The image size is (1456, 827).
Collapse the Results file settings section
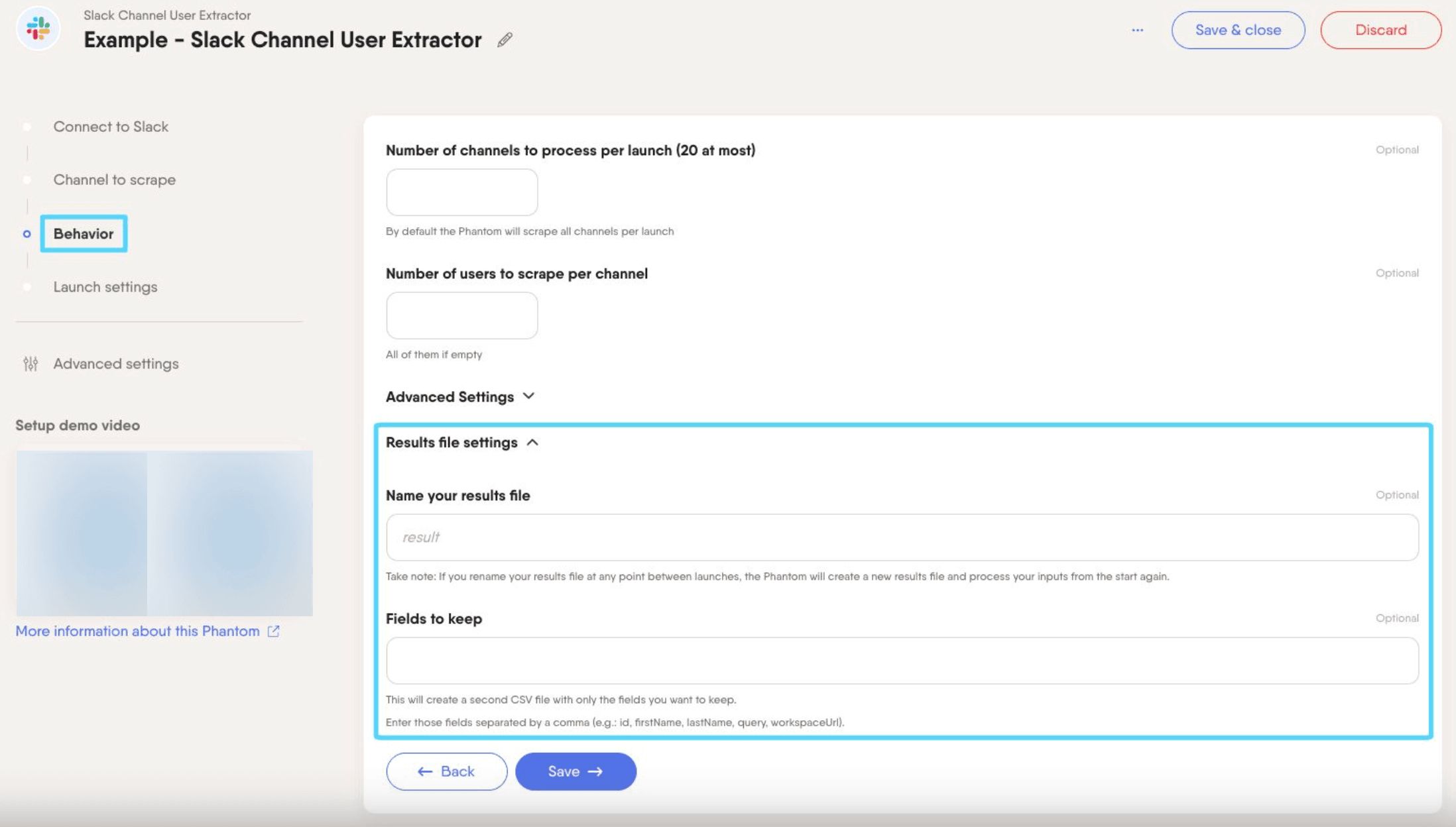(x=462, y=443)
